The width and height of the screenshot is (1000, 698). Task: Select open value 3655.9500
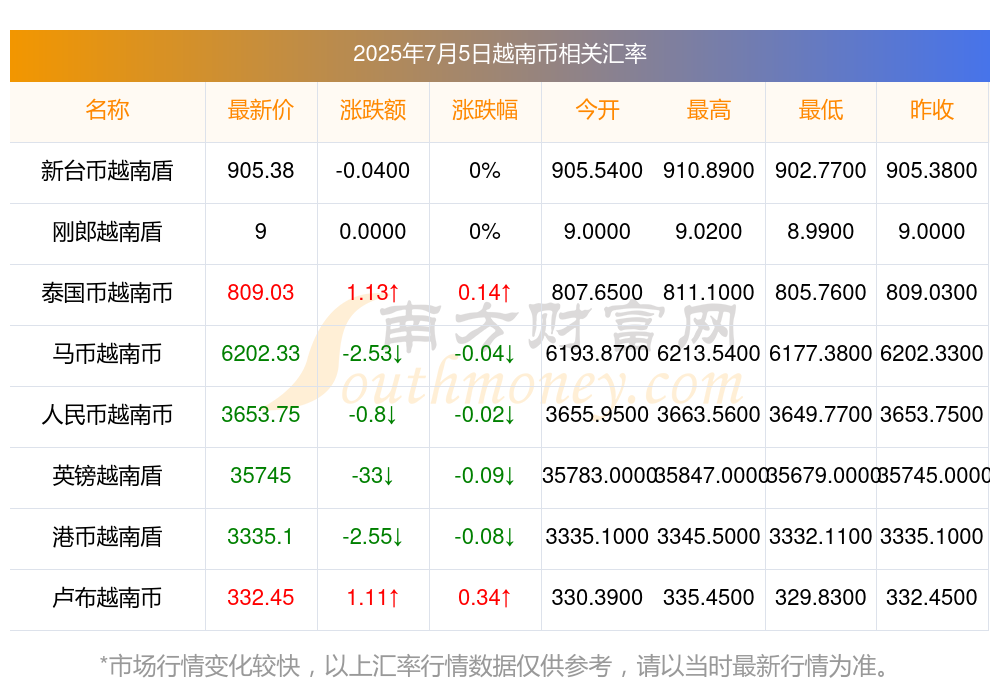pyautogui.click(x=597, y=415)
